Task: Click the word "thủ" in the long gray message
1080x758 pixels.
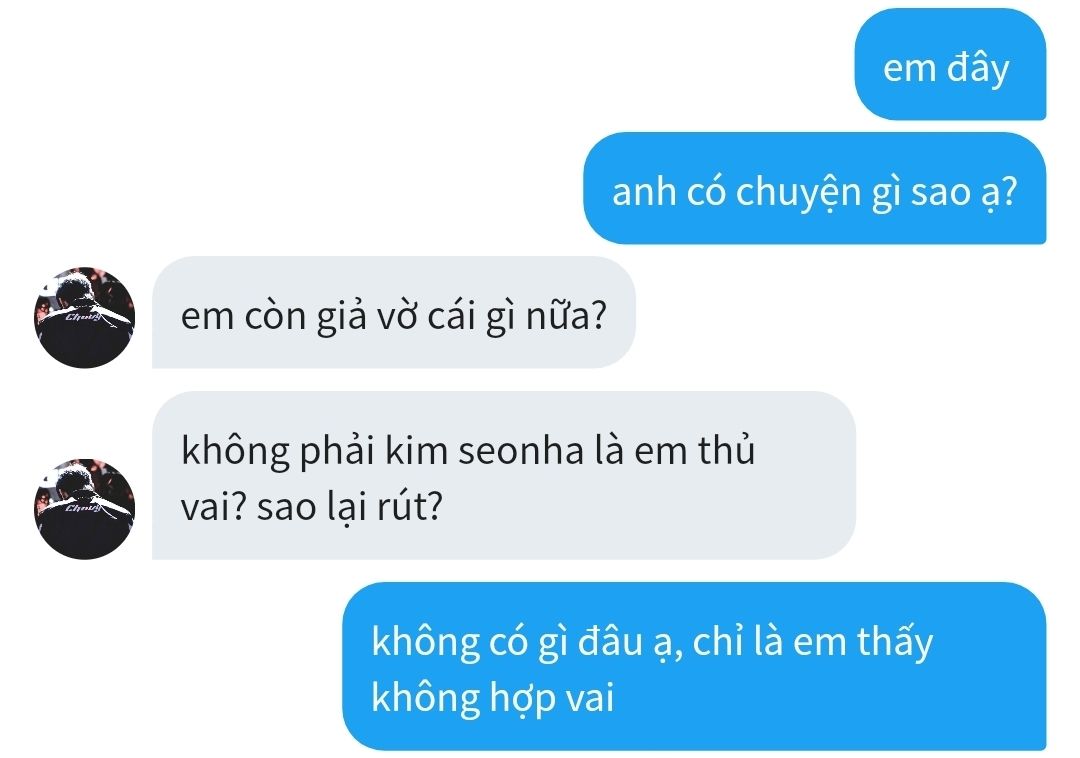Action: click(x=726, y=450)
